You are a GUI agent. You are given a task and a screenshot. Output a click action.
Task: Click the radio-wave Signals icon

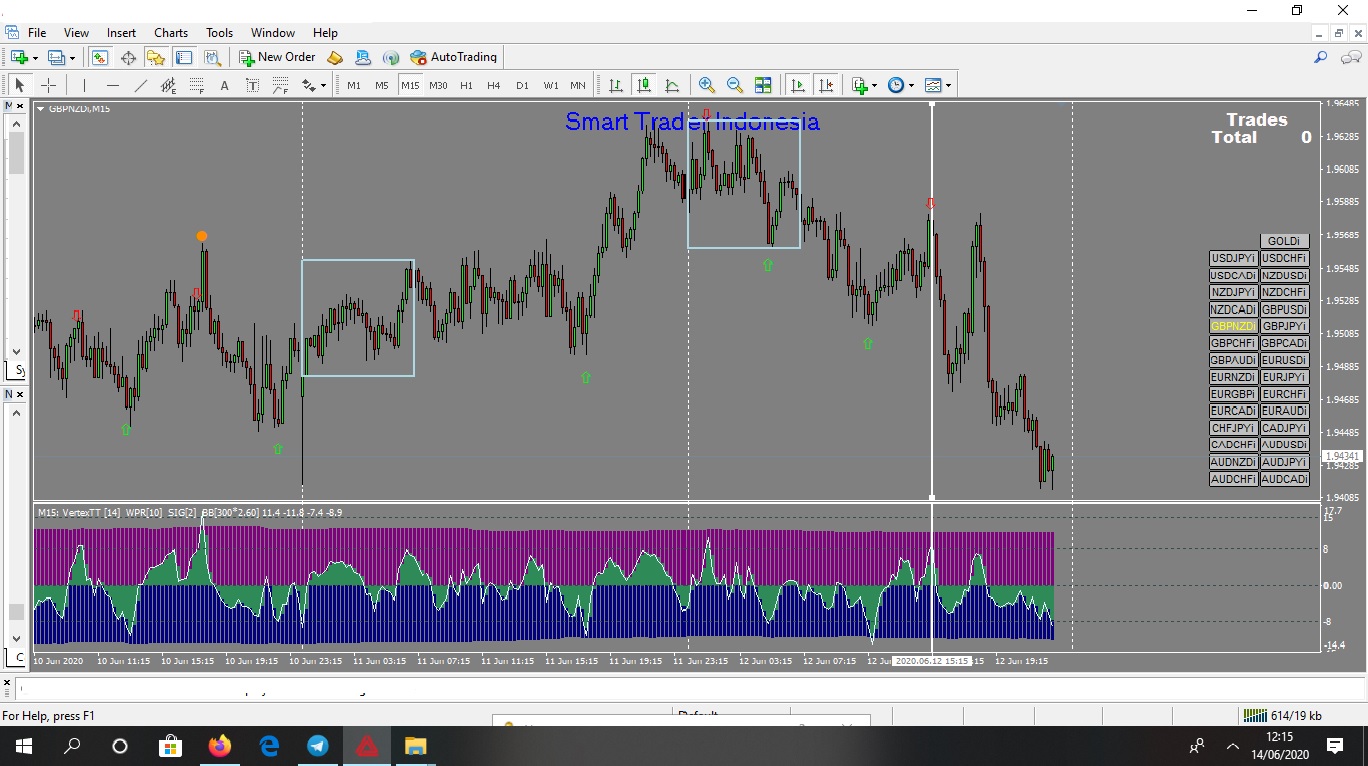[x=391, y=58]
